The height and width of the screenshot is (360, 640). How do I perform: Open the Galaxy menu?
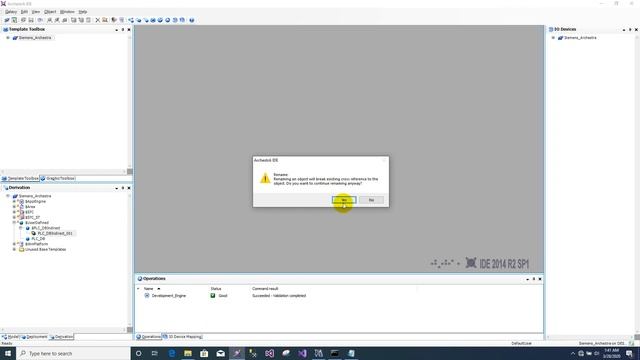11,12
